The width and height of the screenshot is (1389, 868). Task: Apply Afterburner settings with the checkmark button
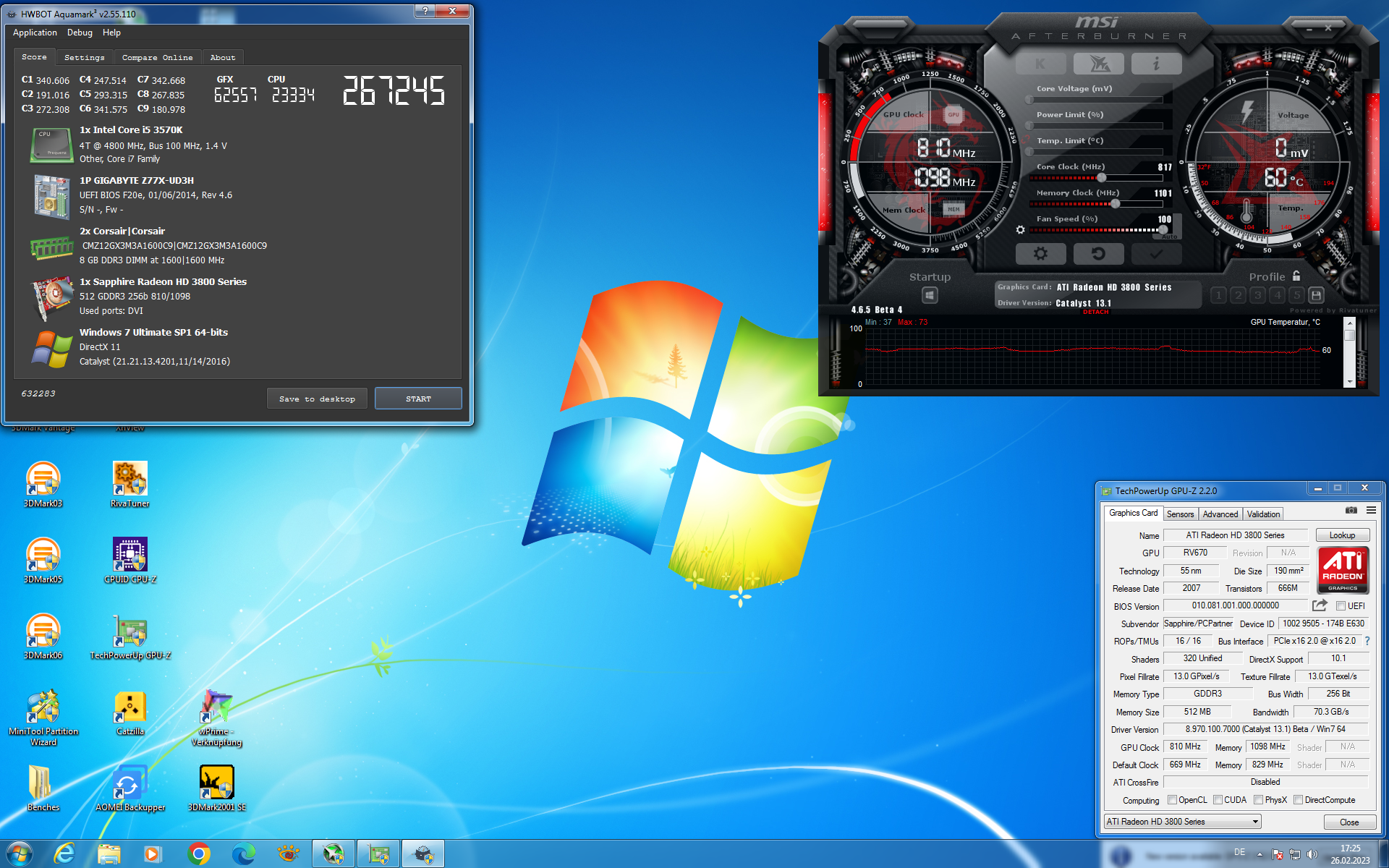tap(1156, 254)
